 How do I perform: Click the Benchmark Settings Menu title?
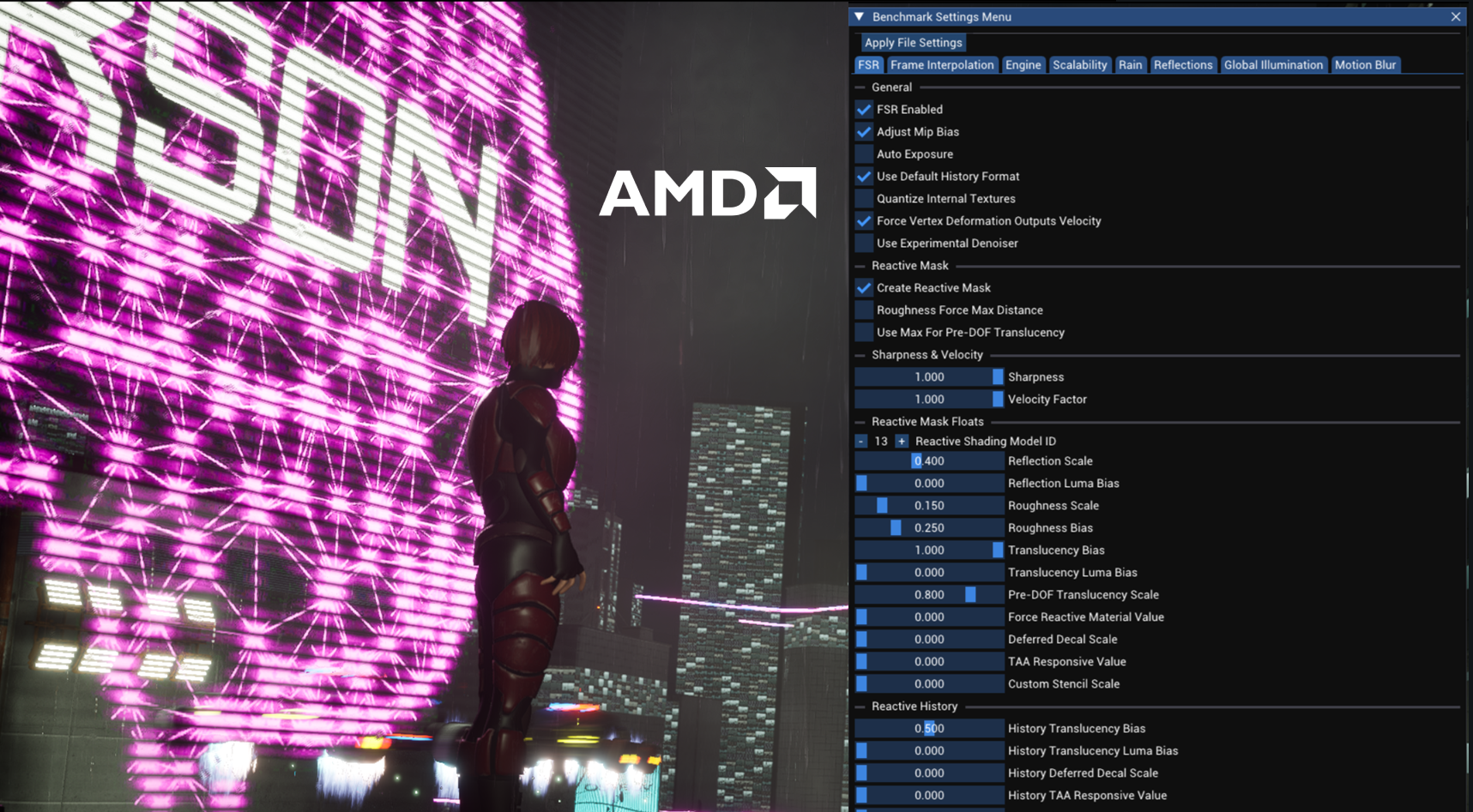point(942,16)
